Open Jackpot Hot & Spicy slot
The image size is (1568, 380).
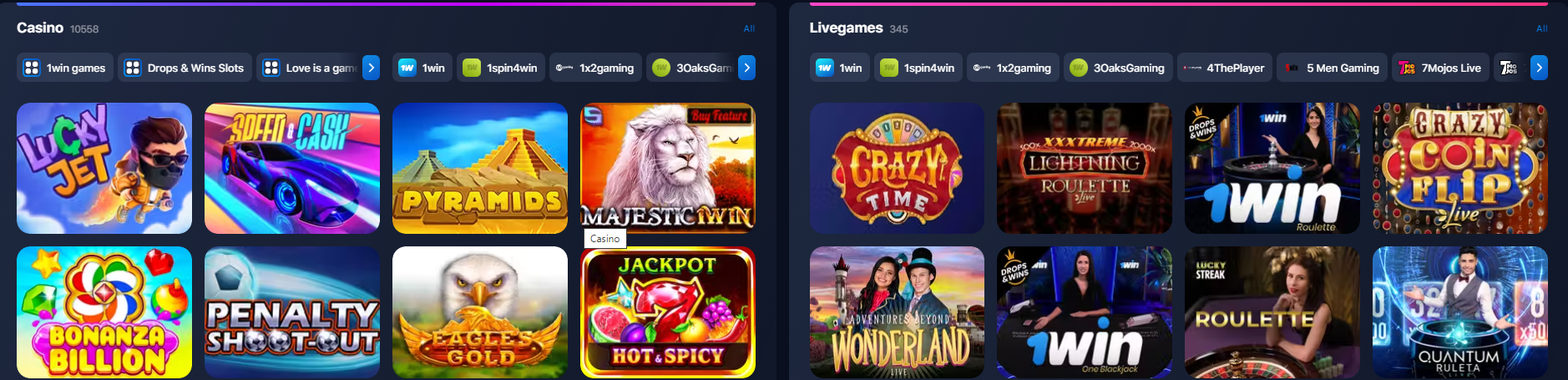(x=668, y=312)
